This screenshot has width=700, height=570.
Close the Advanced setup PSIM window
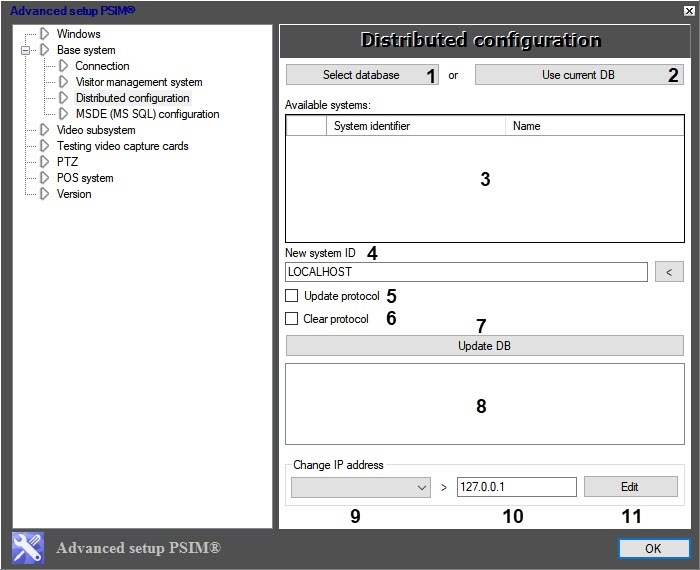coord(689,11)
